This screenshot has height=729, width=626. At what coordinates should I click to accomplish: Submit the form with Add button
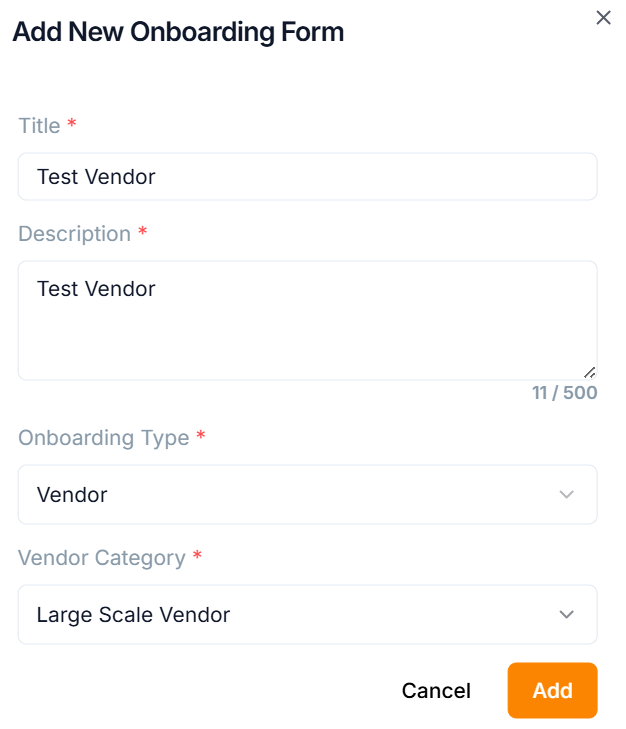point(552,690)
